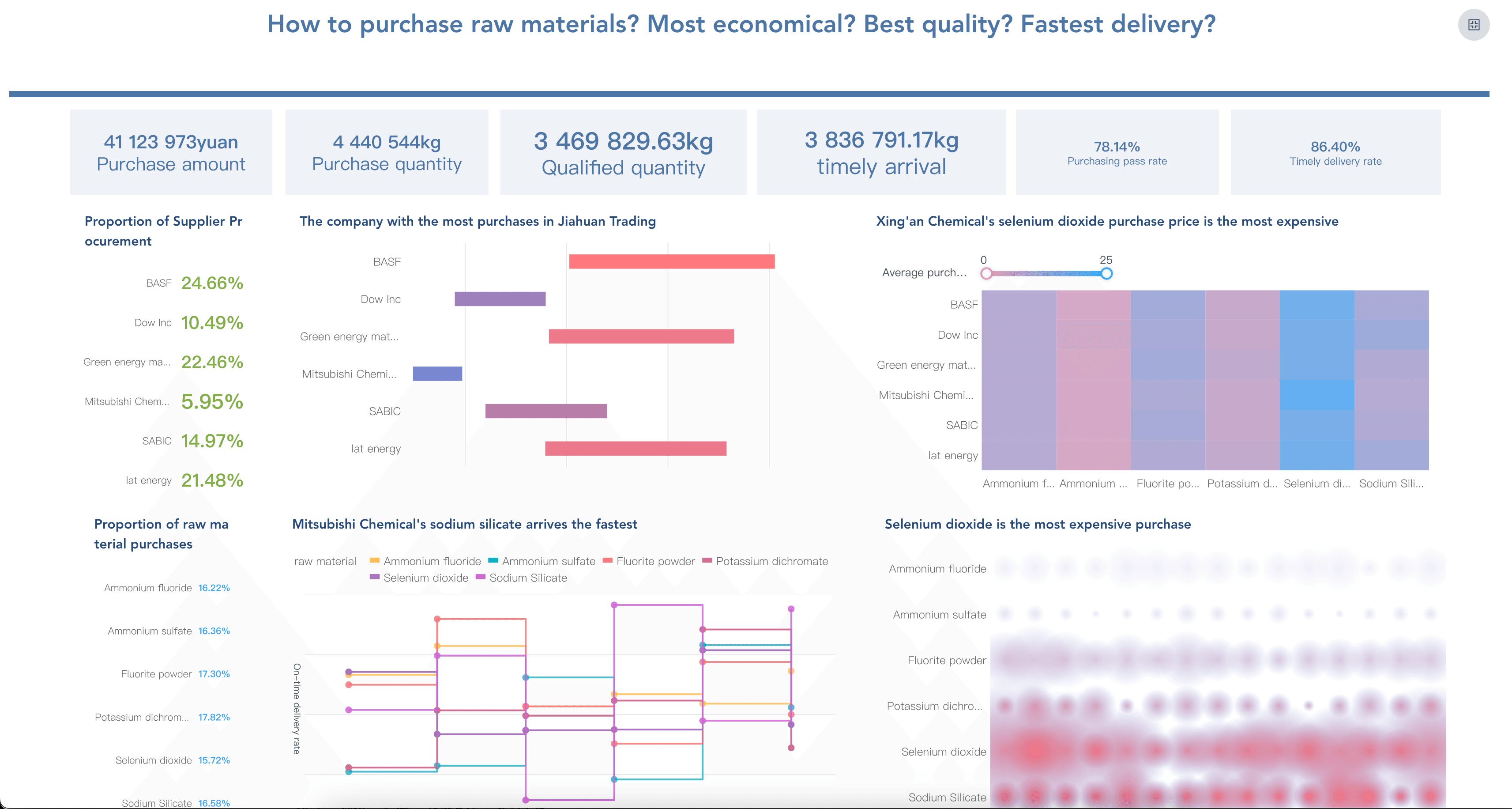This screenshot has width=1512, height=809.
Task: Click the Purchase quantity KPI card
Action: coord(387,152)
